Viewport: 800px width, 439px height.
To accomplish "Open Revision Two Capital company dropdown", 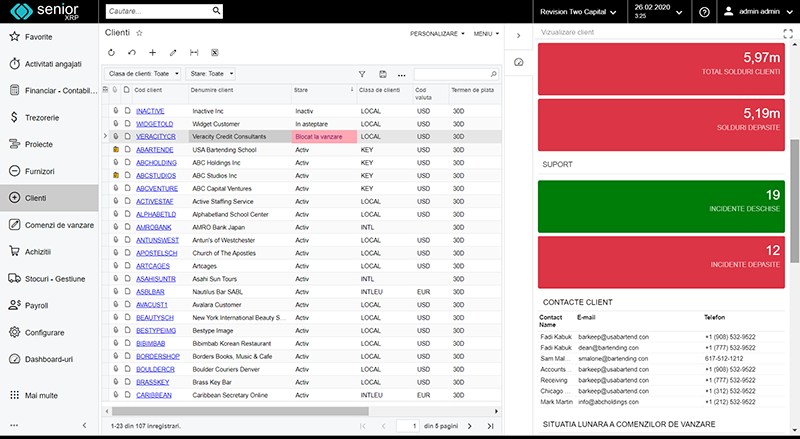I will [x=578, y=12].
